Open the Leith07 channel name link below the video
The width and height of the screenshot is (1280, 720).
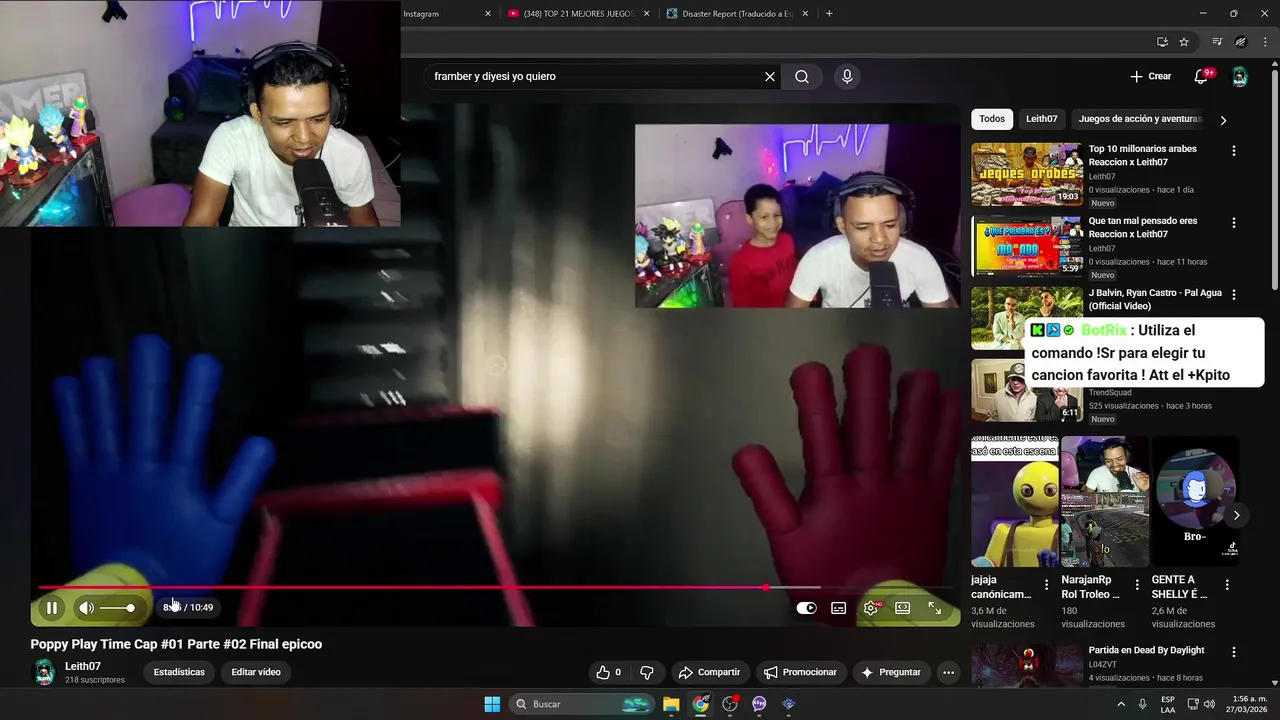click(x=83, y=666)
